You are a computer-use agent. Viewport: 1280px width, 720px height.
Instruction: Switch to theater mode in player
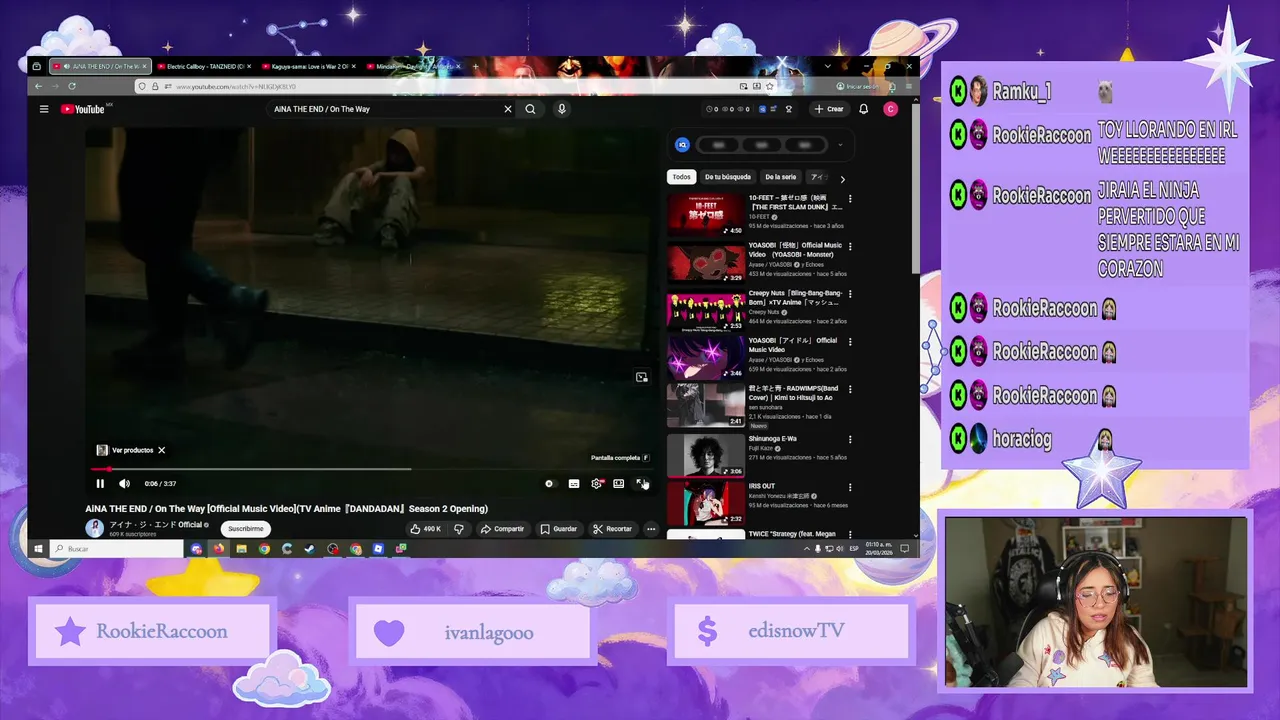(619, 484)
